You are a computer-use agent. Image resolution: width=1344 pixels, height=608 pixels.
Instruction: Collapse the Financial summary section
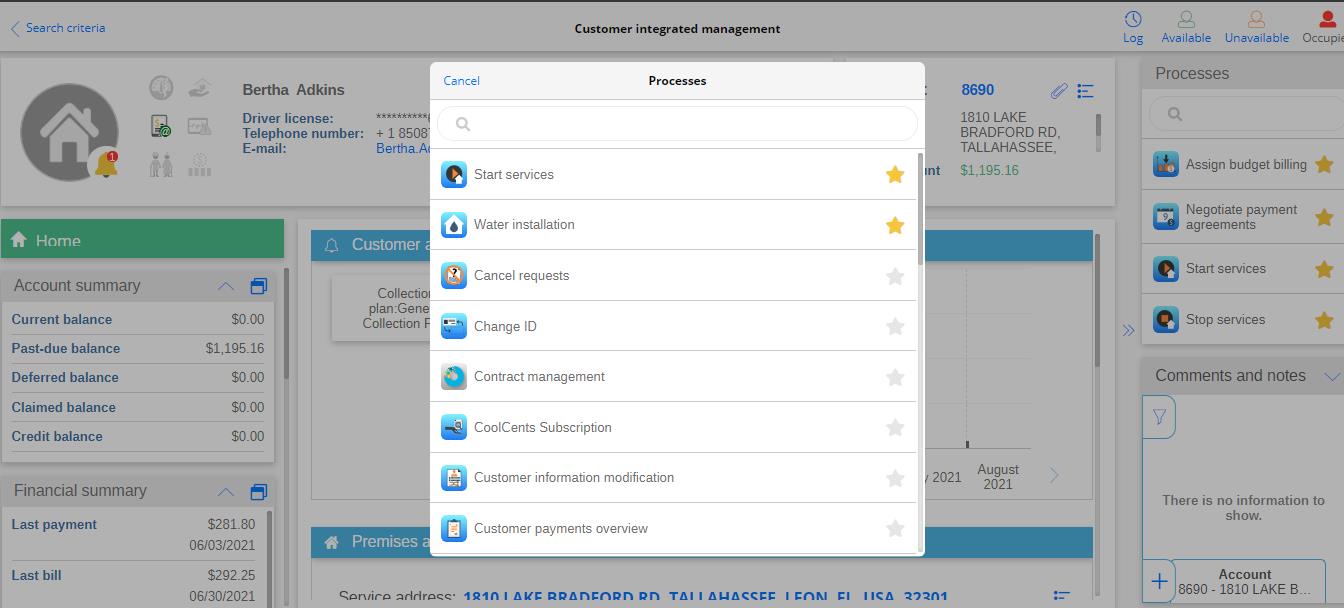pos(226,491)
